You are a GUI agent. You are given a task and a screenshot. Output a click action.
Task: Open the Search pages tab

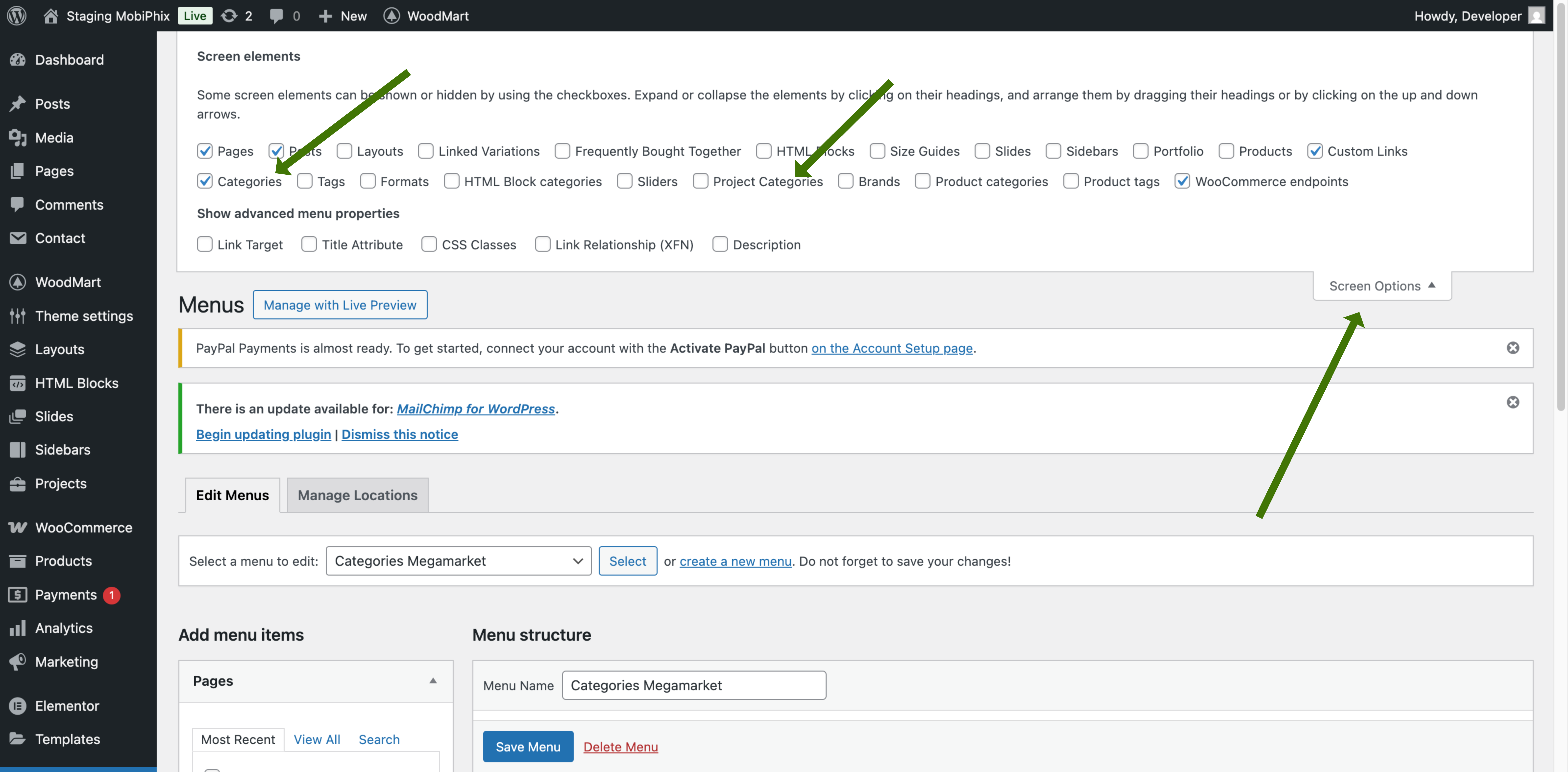tap(379, 740)
